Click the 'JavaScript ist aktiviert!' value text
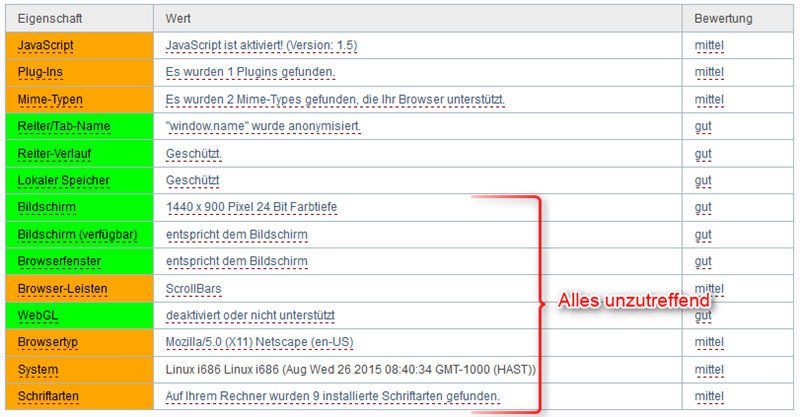 pos(261,46)
